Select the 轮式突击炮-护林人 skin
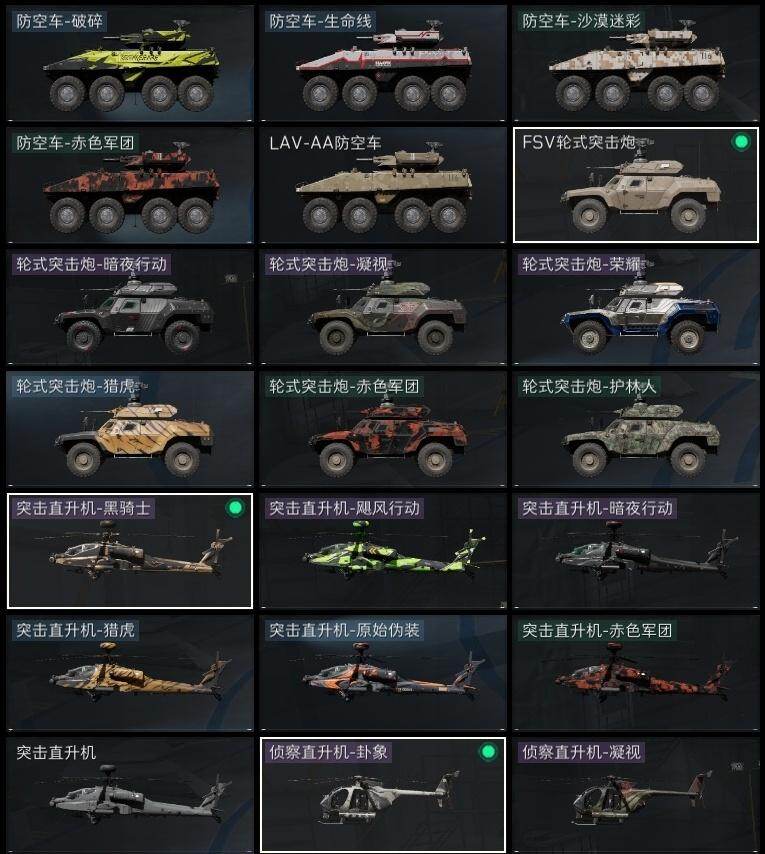 (636, 429)
